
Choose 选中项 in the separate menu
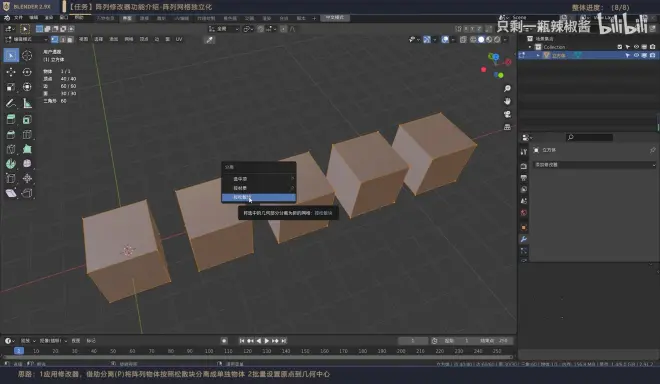click(259, 179)
